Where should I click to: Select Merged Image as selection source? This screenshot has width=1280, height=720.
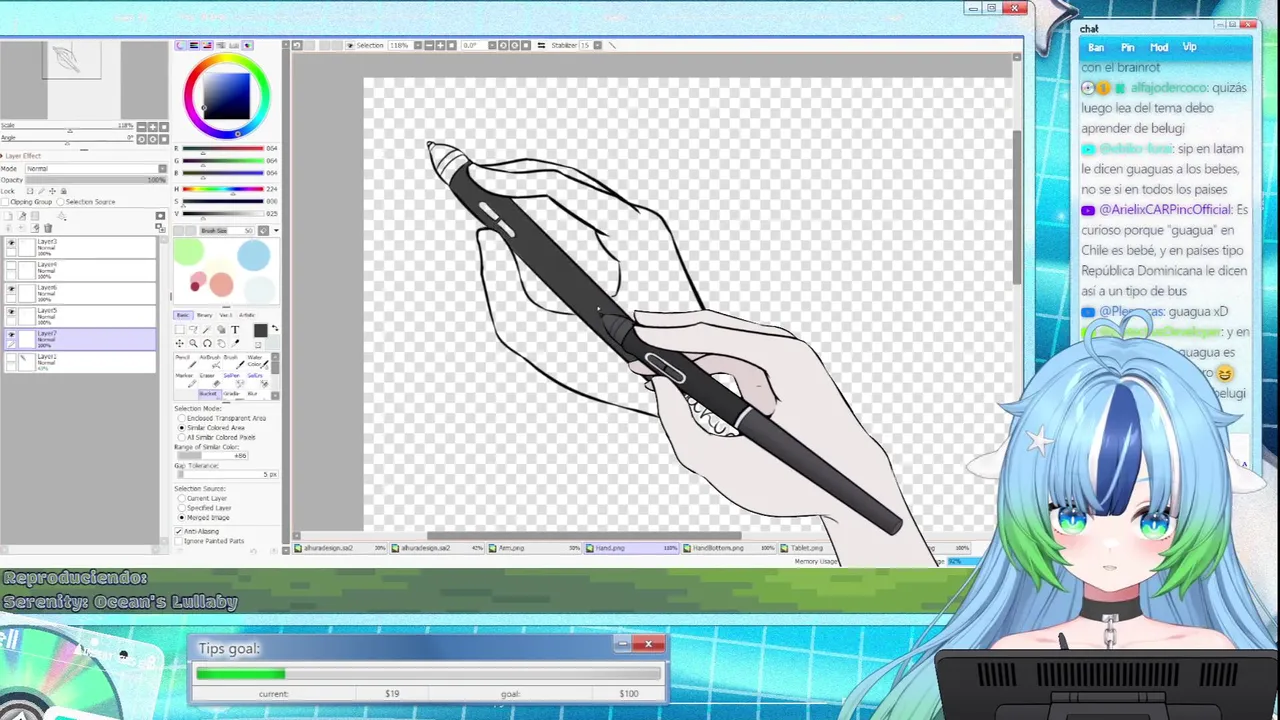point(182,518)
